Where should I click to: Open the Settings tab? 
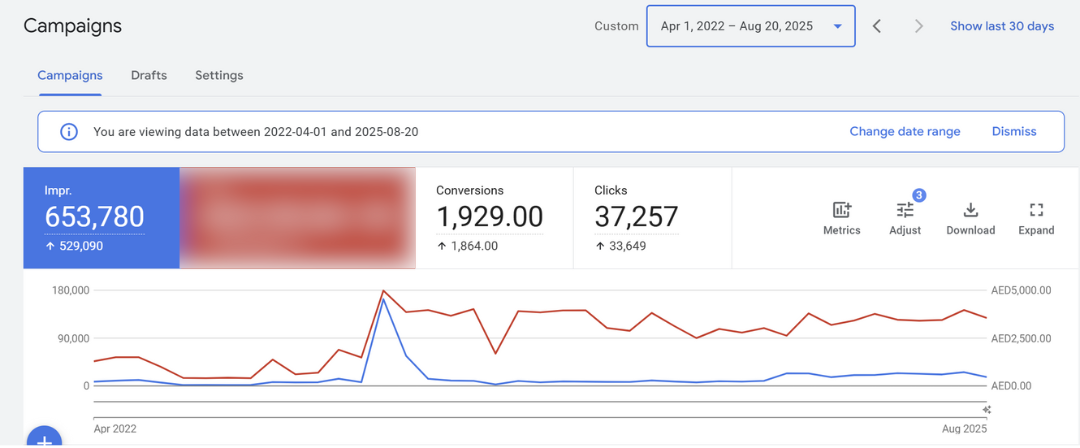(x=219, y=75)
